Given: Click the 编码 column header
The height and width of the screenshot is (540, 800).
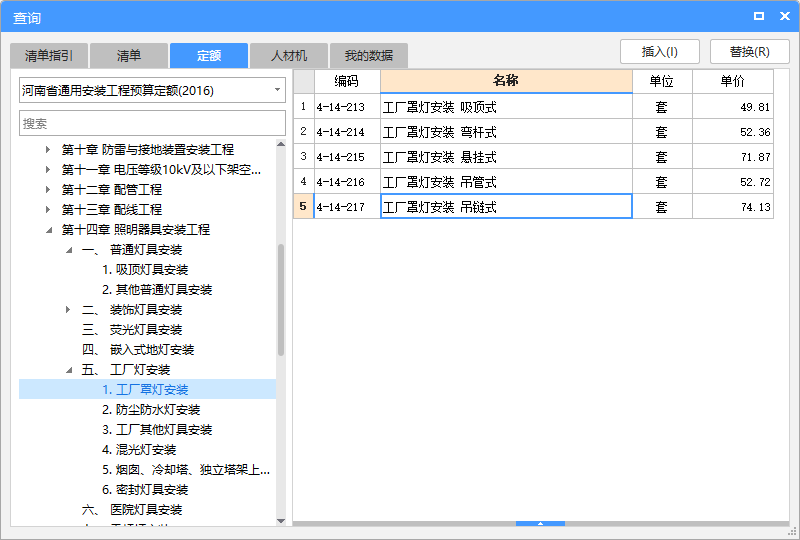Looking at the screenshot, I should coord(347,81).
